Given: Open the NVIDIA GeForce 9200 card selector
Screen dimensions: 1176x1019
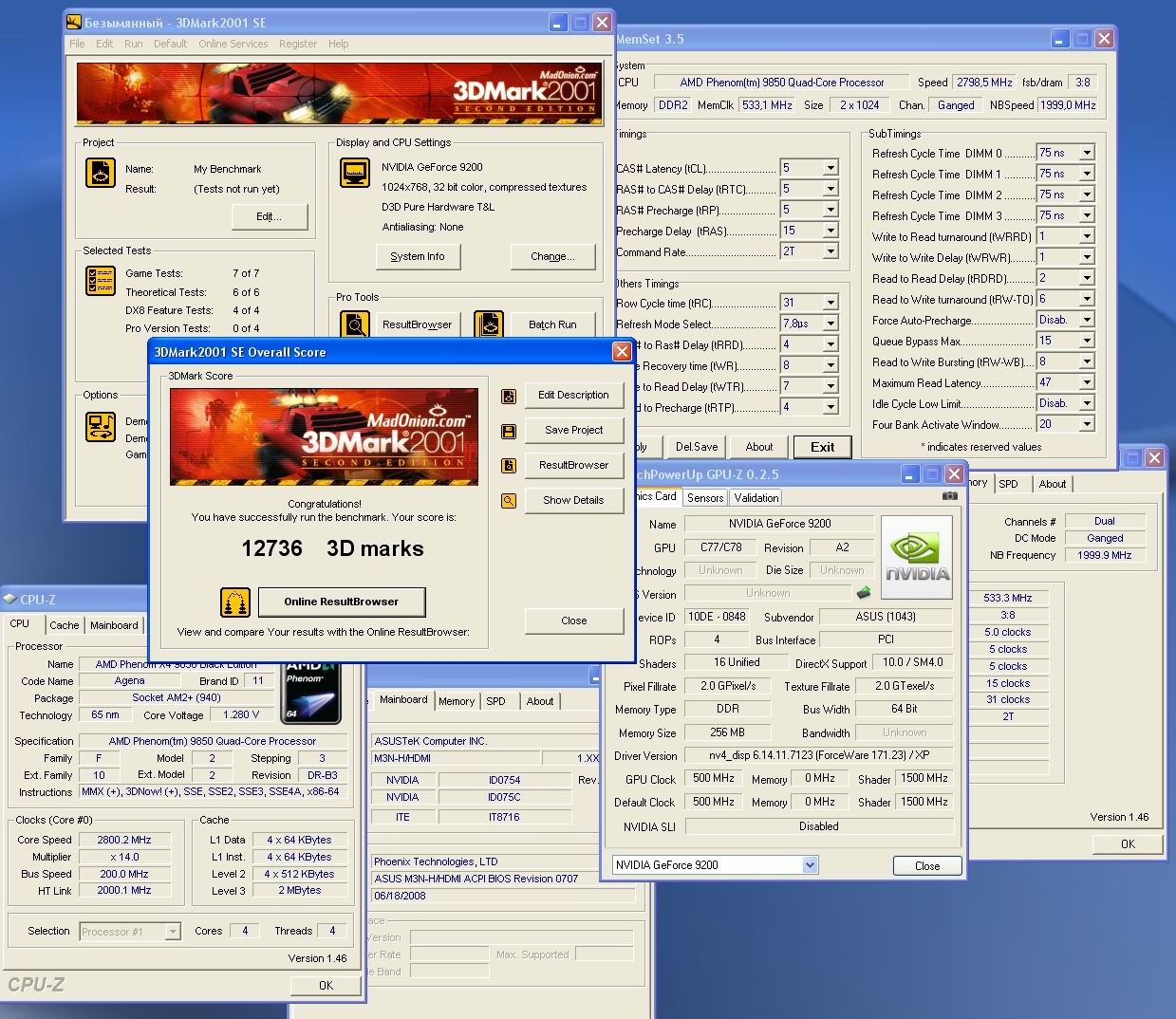Looking at the screenshot, I should click(810, 865).
